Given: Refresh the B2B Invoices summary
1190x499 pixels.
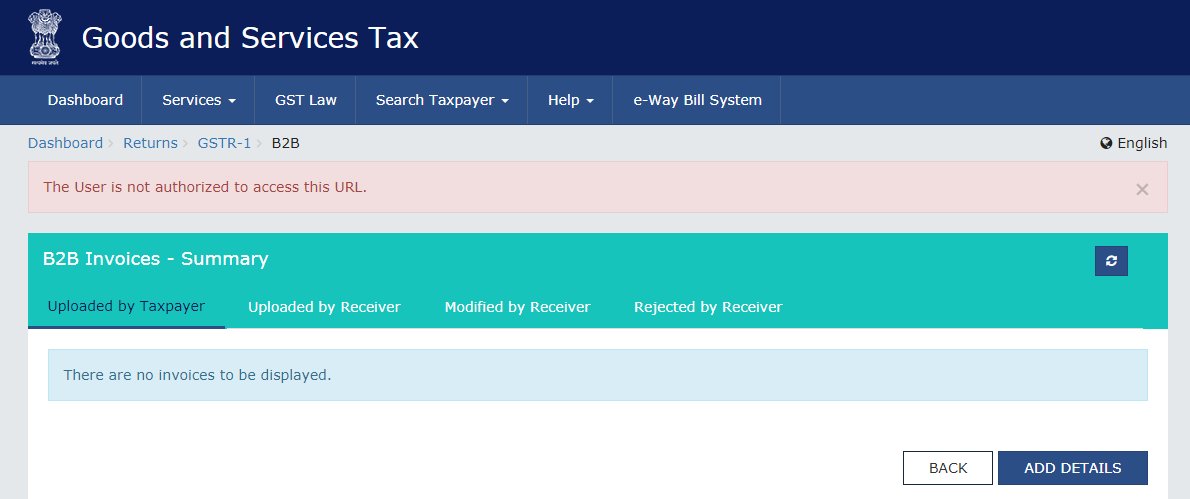Looking at the screenshot, I should click(x=1111, y=261).
